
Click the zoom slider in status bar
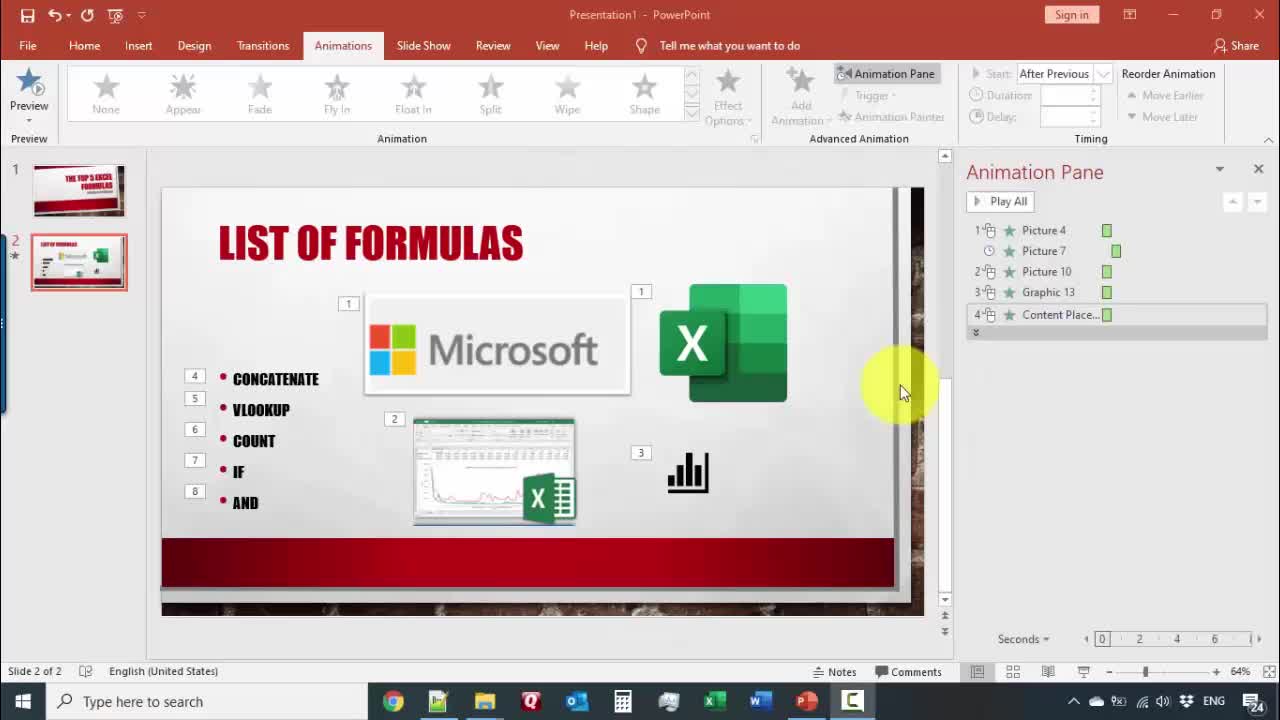[1145, 671]
